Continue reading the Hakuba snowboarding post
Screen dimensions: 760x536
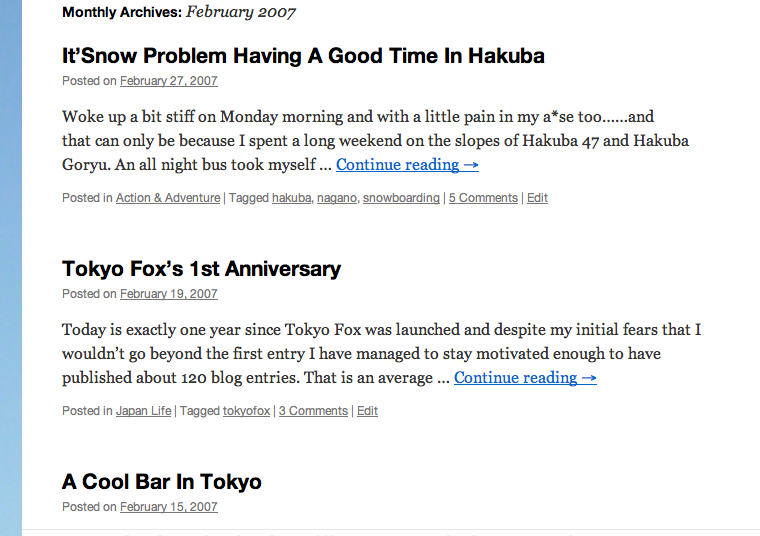point(407,165)
